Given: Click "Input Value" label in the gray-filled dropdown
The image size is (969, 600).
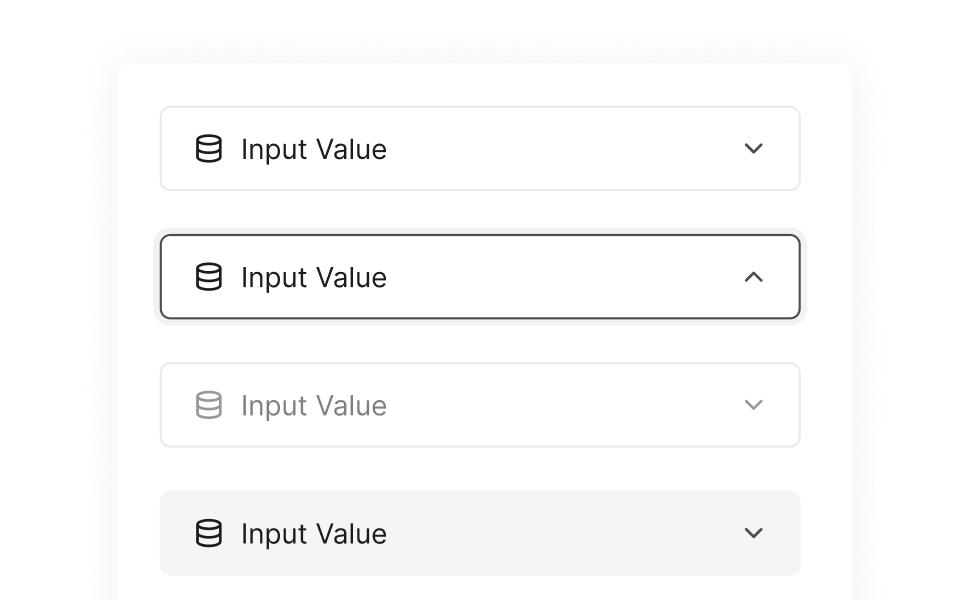Looking at the screenshot, I should click(313, 533).
